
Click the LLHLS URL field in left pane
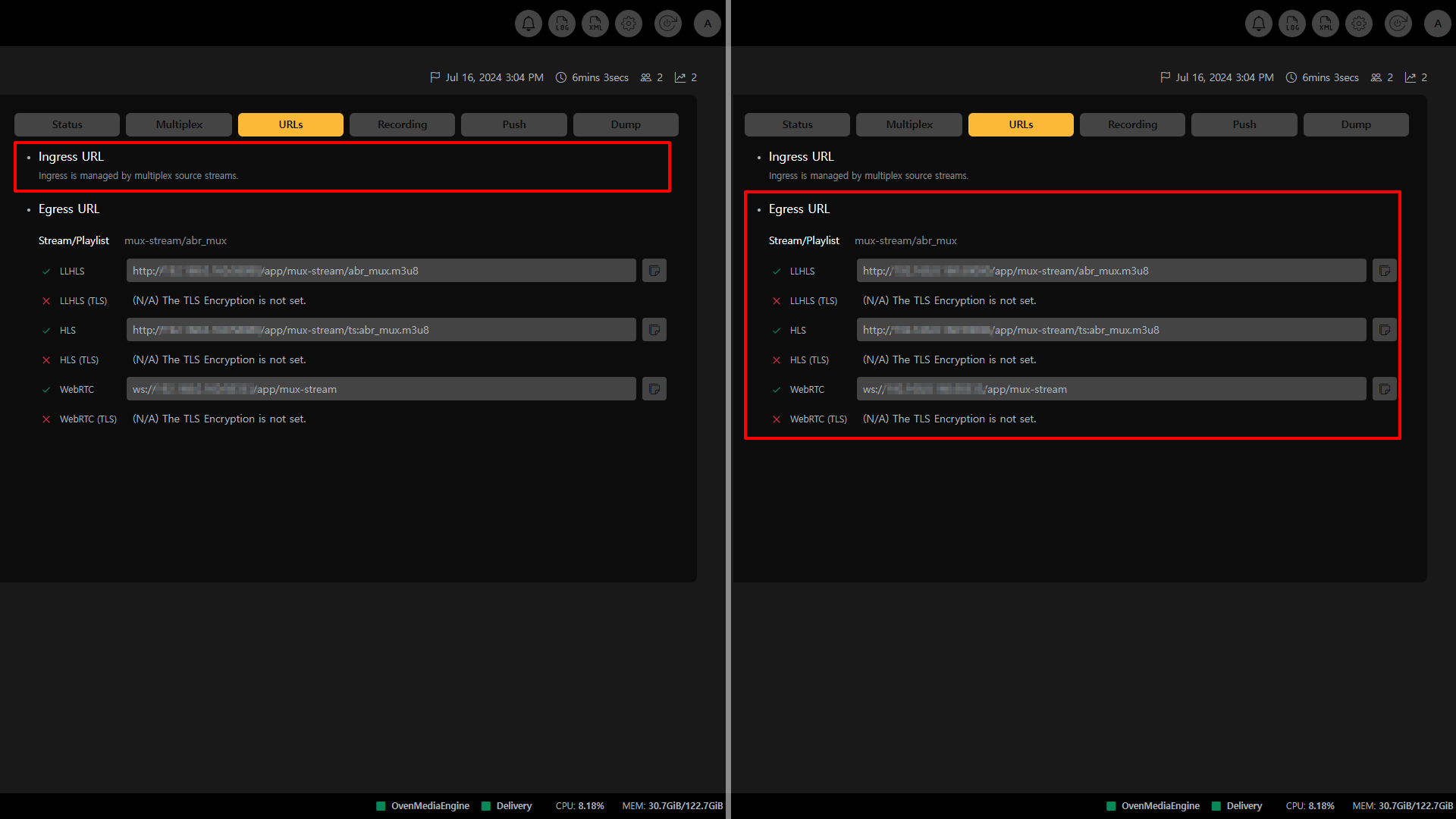click(x=381, y=271)
